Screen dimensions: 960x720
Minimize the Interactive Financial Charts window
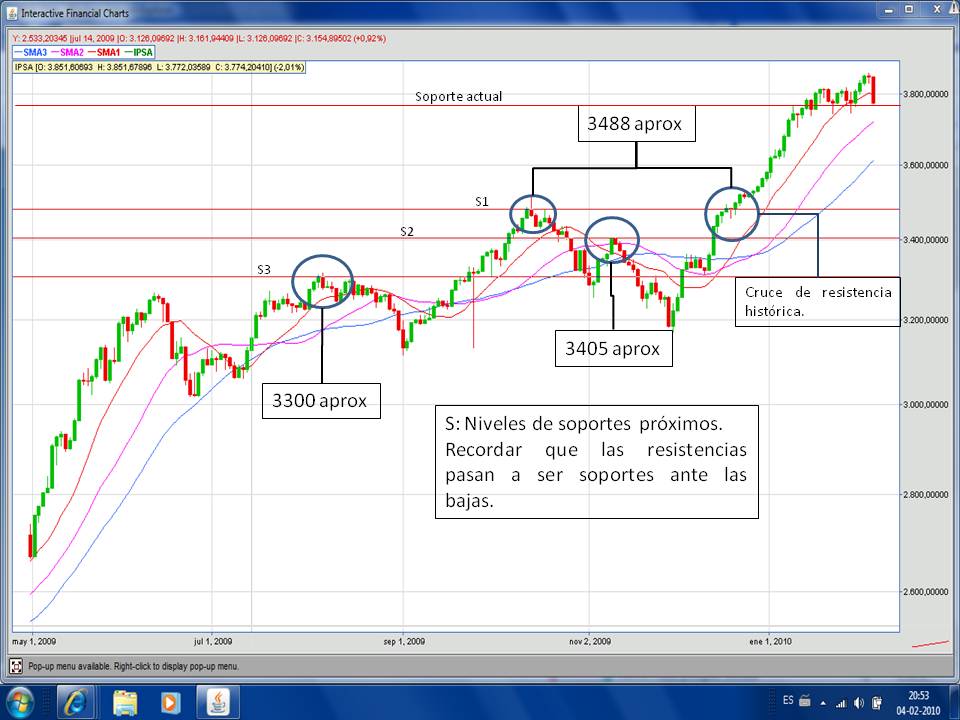click(x=890, y=10)
